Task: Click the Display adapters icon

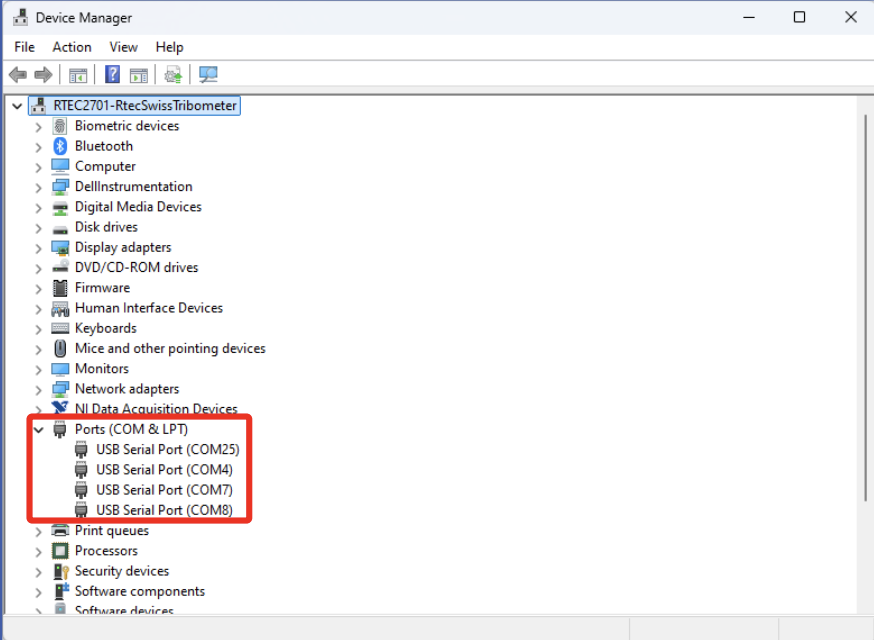Action: tap(60, 248)
